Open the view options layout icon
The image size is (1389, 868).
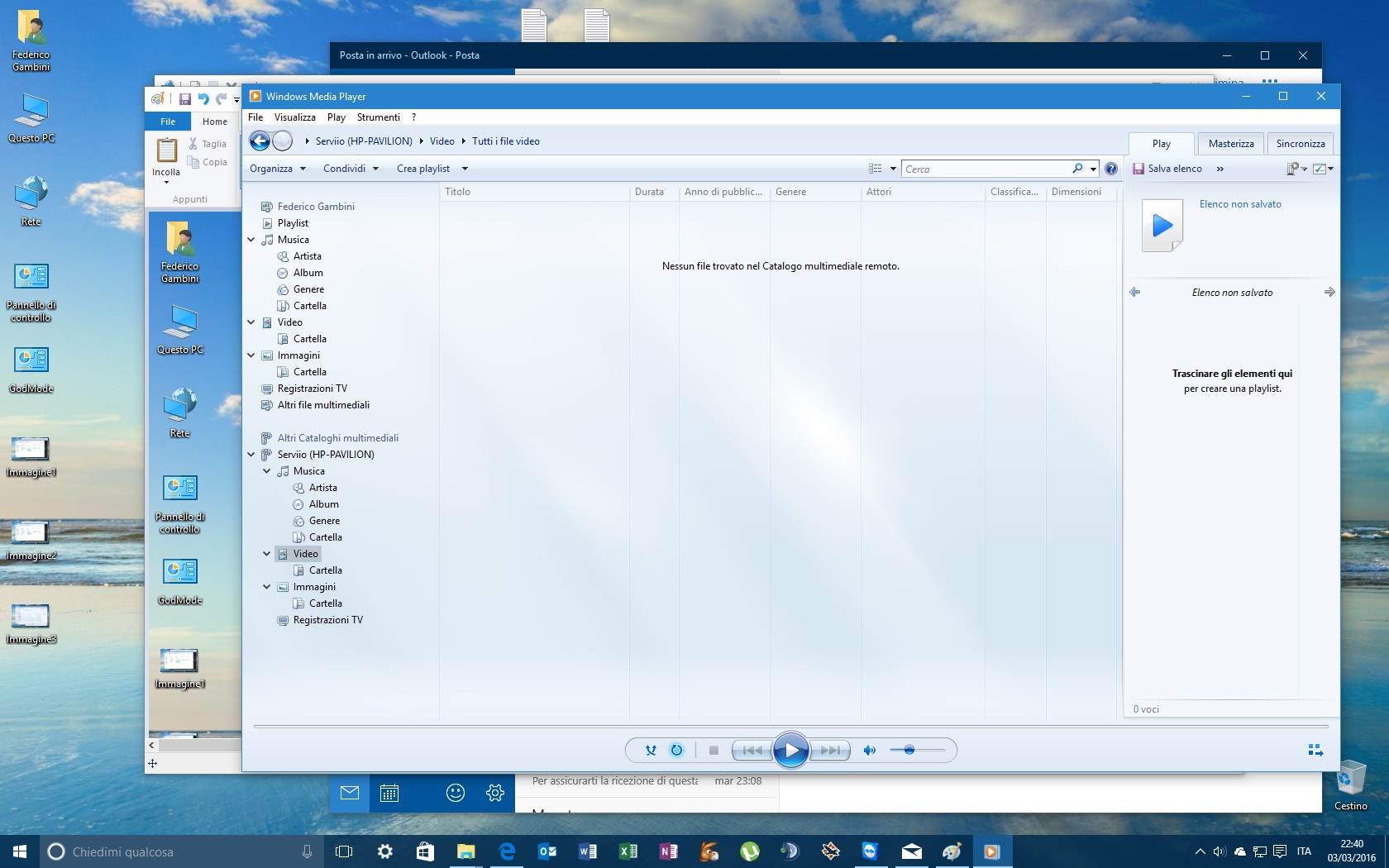point(876,169)
